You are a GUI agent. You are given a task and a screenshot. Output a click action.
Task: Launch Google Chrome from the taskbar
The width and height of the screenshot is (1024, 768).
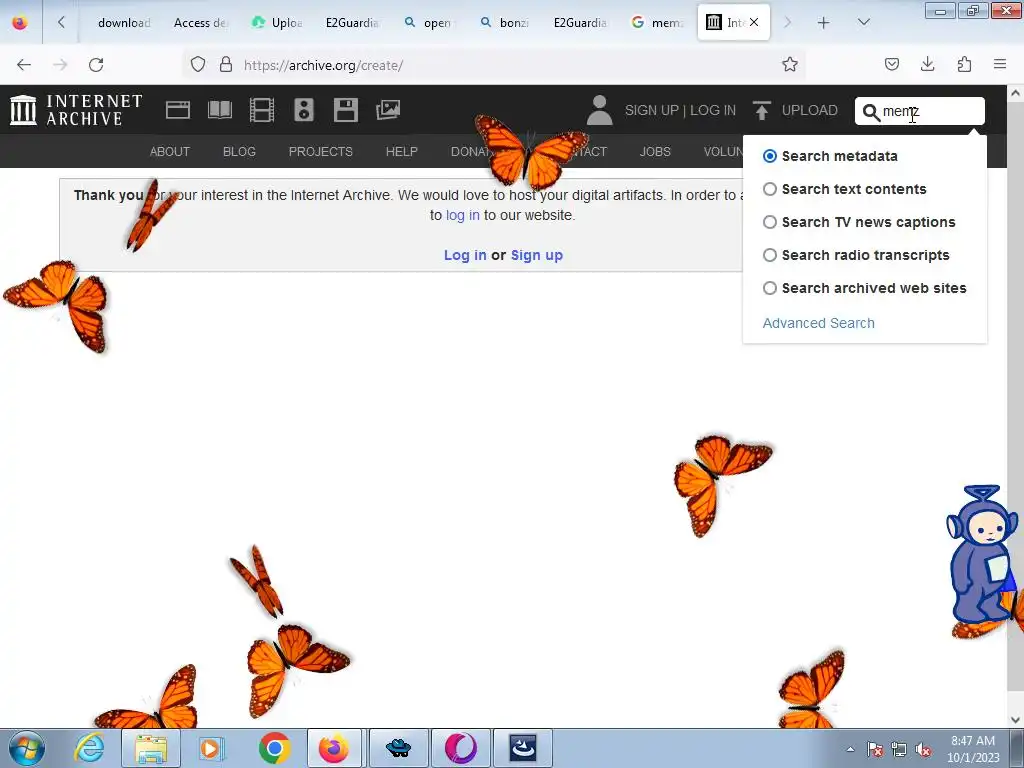coord(274,748)
